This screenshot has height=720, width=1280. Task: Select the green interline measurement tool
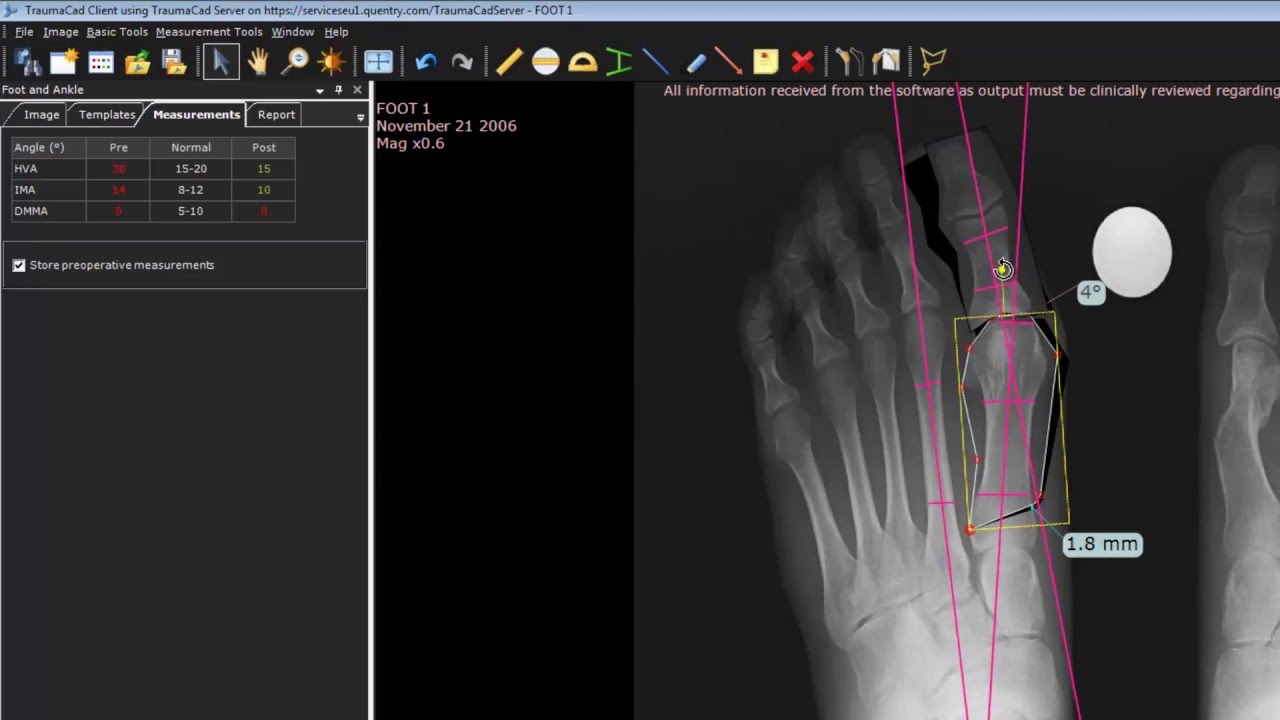point(619,62)
